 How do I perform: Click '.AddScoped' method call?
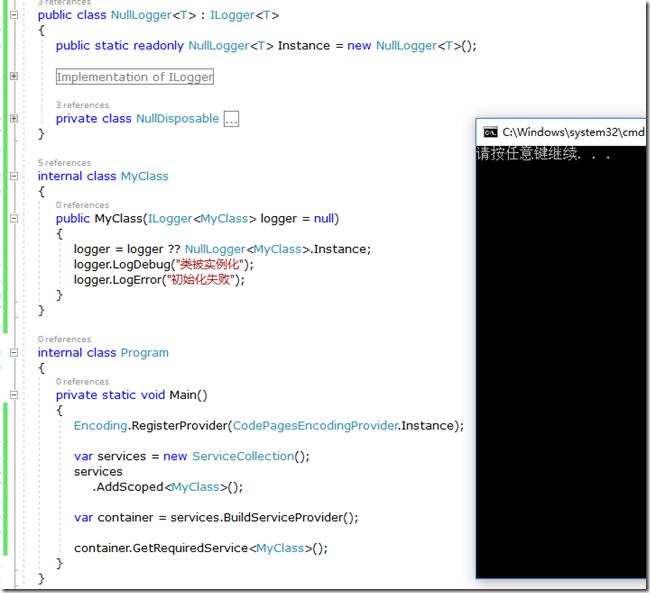[128, 487]
